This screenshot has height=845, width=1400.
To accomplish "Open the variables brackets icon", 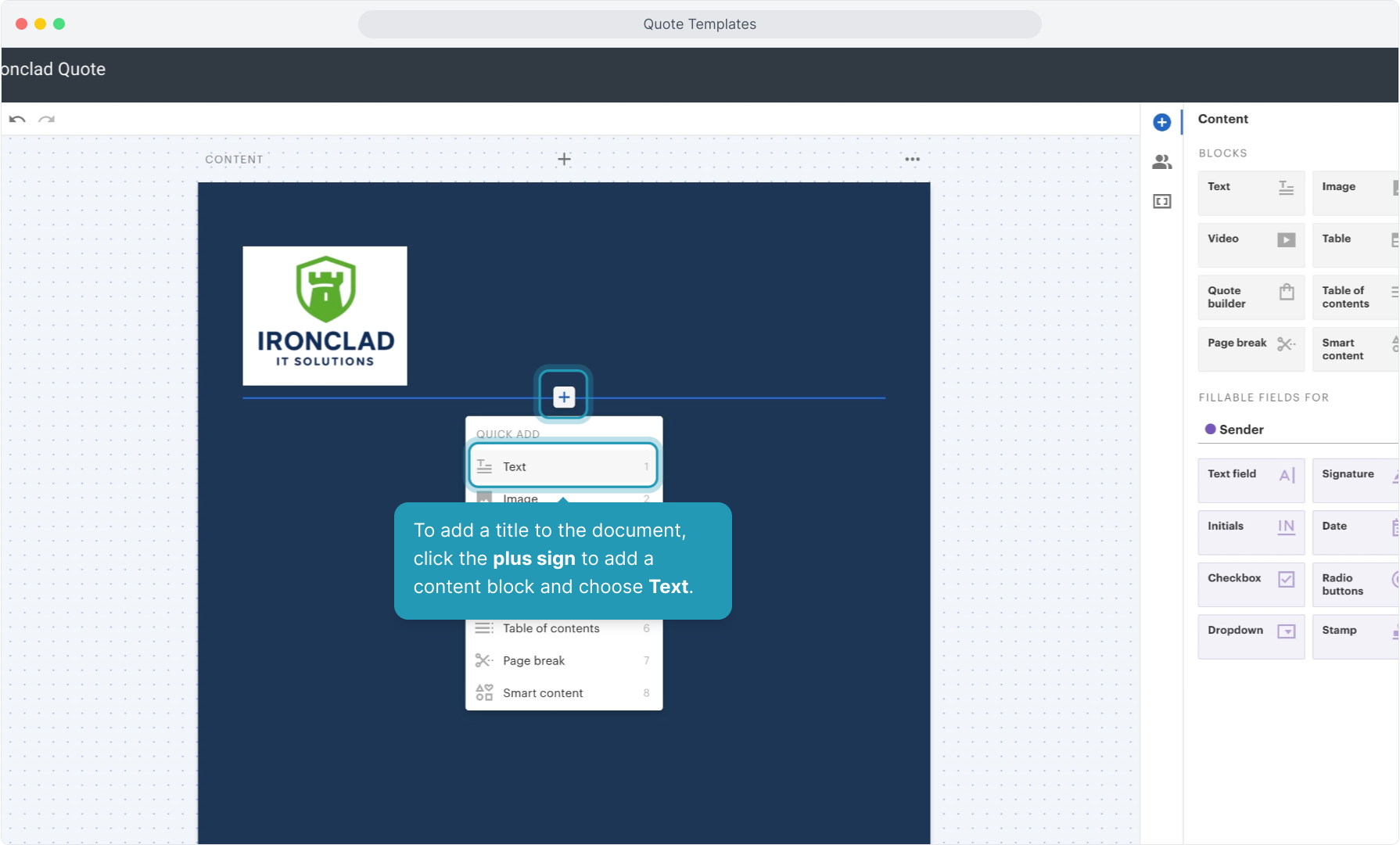I will coord(1161,202).
